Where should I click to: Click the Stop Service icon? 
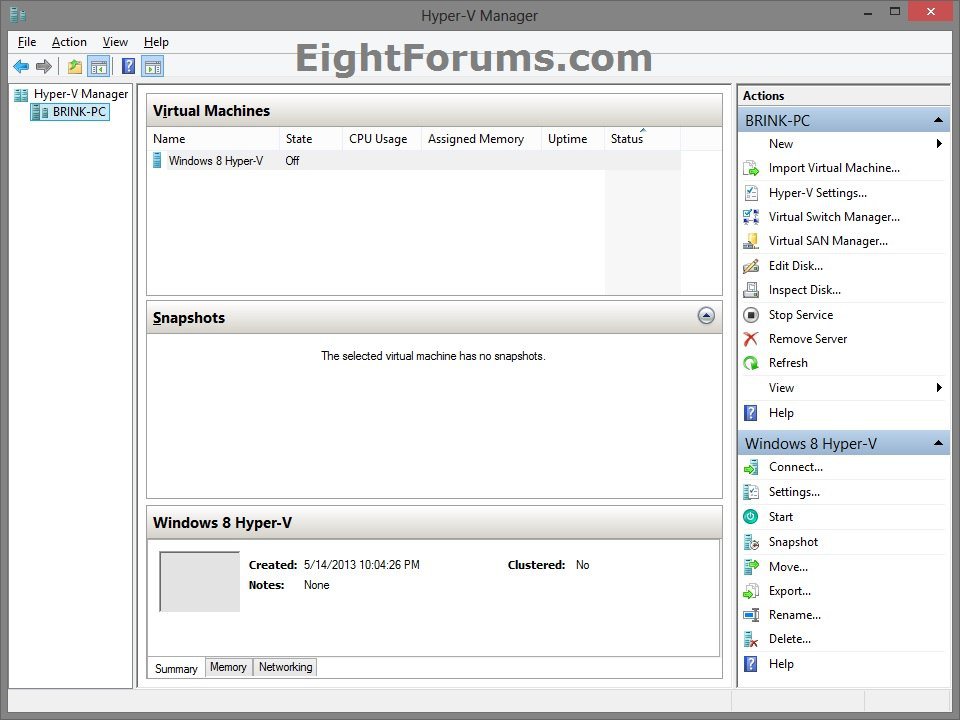(x=751, y=315)
